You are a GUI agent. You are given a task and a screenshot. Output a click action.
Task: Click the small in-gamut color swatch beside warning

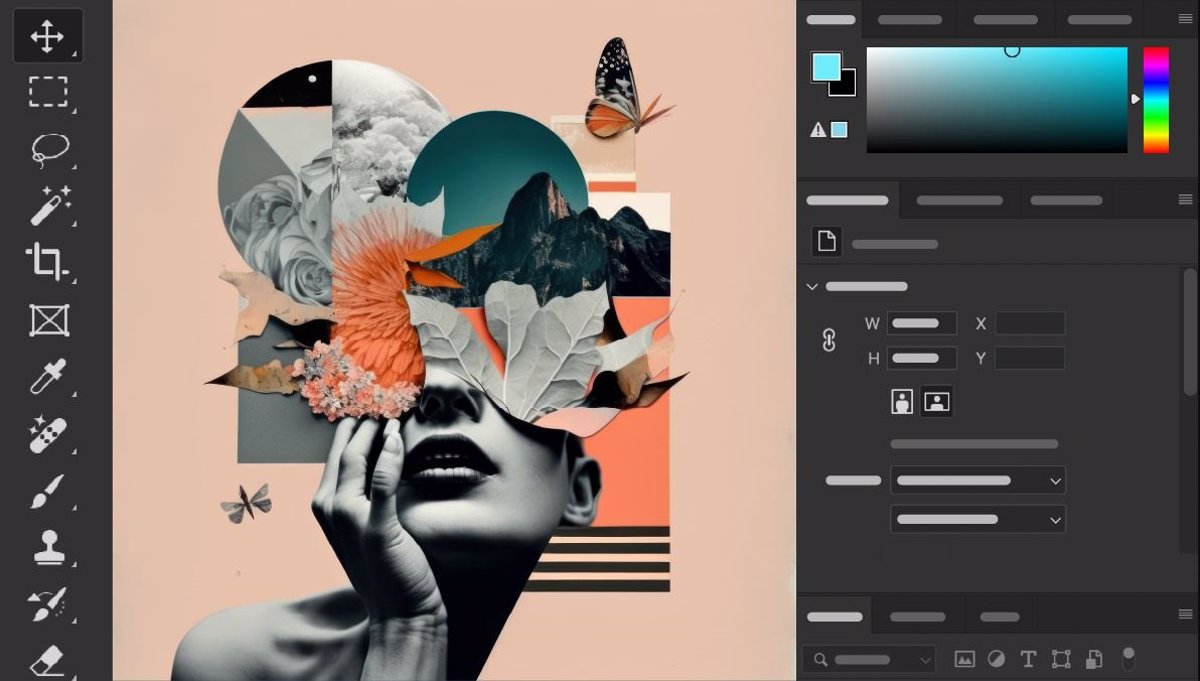pos(839,129)
